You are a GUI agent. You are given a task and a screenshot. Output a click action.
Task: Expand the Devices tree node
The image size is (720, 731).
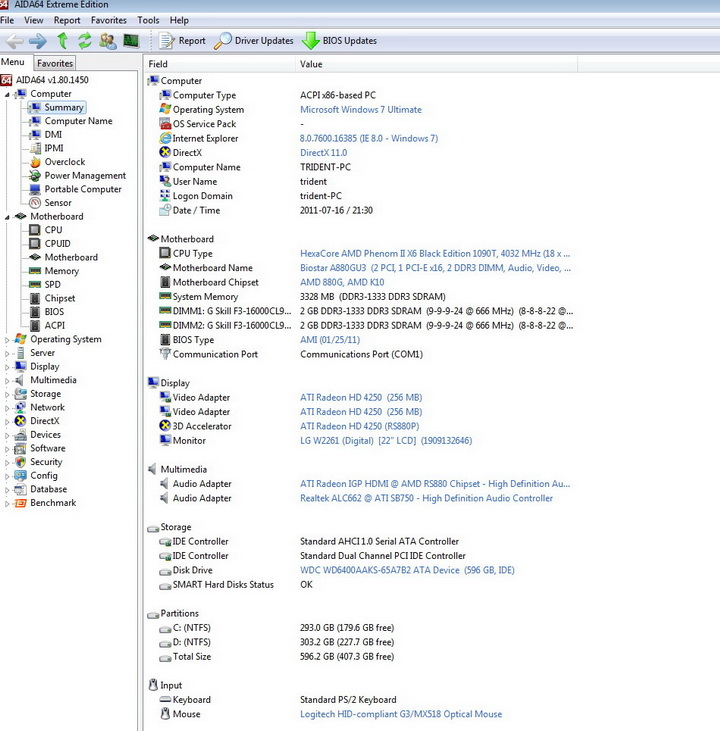pos(7,435)
